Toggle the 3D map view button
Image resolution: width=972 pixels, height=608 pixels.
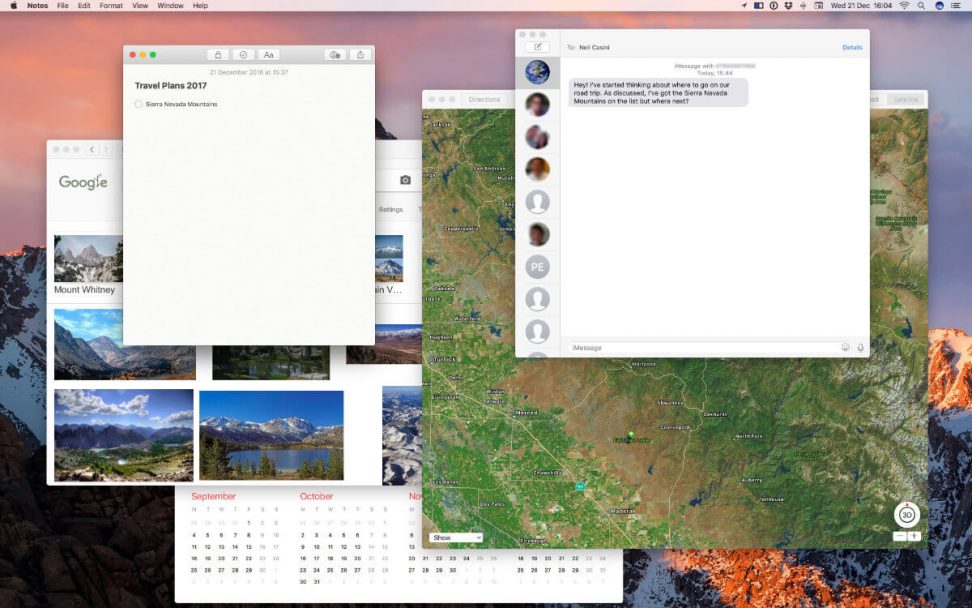(906, 515)
